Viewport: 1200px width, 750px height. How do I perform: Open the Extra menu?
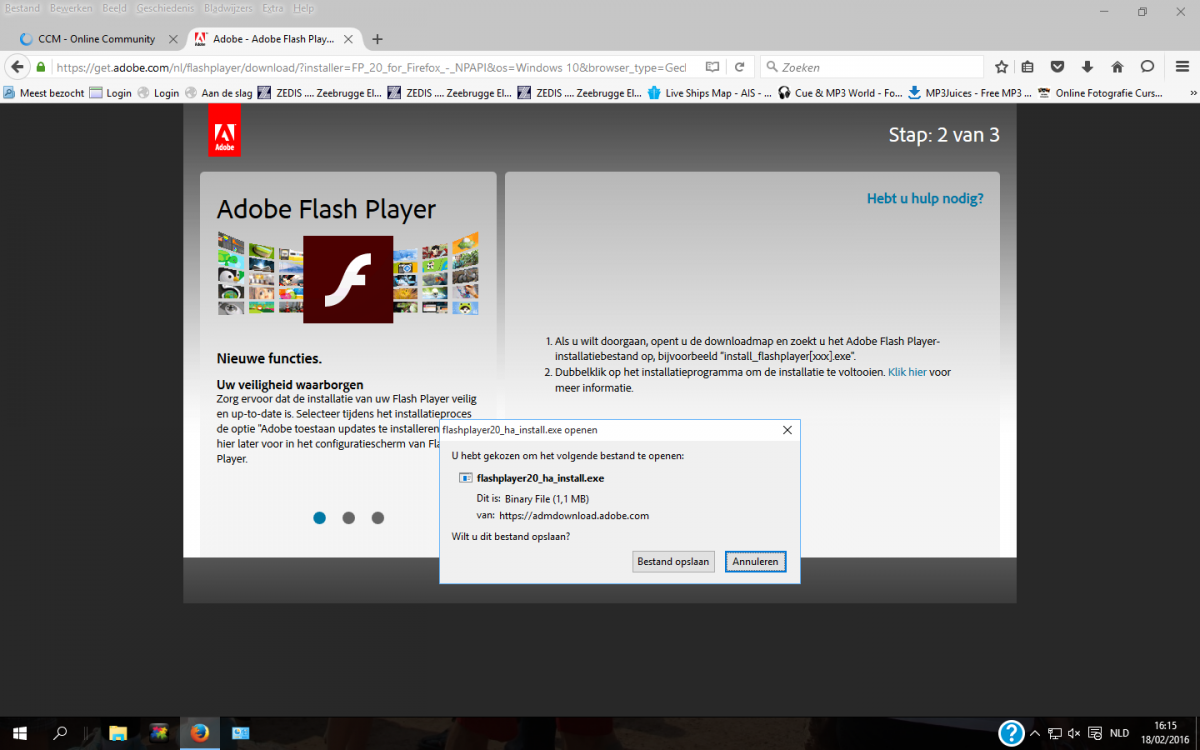click(273, 8)
